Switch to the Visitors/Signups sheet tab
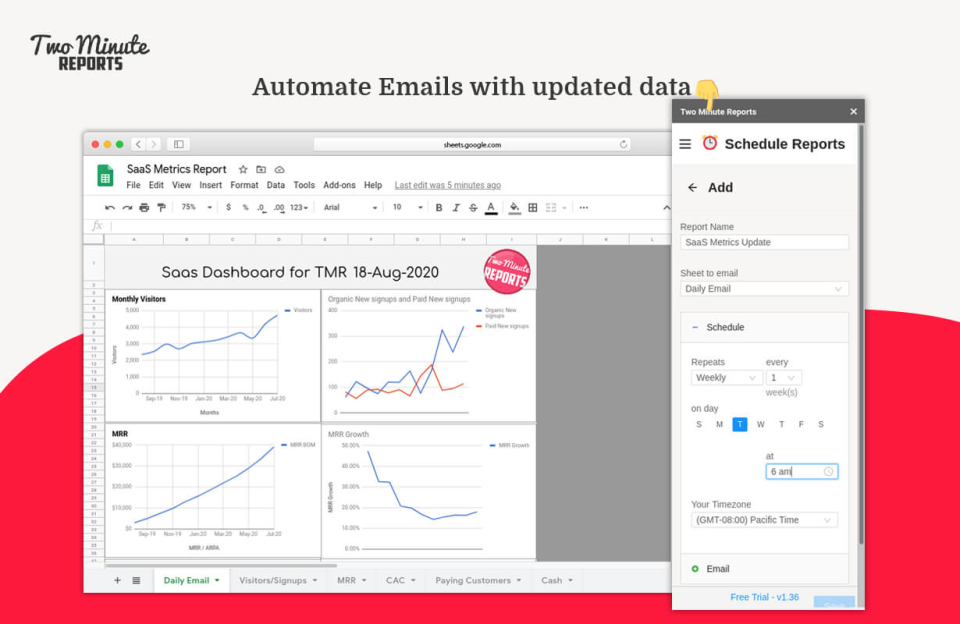Screen dimensions: 960x624 tap(278, 581)
